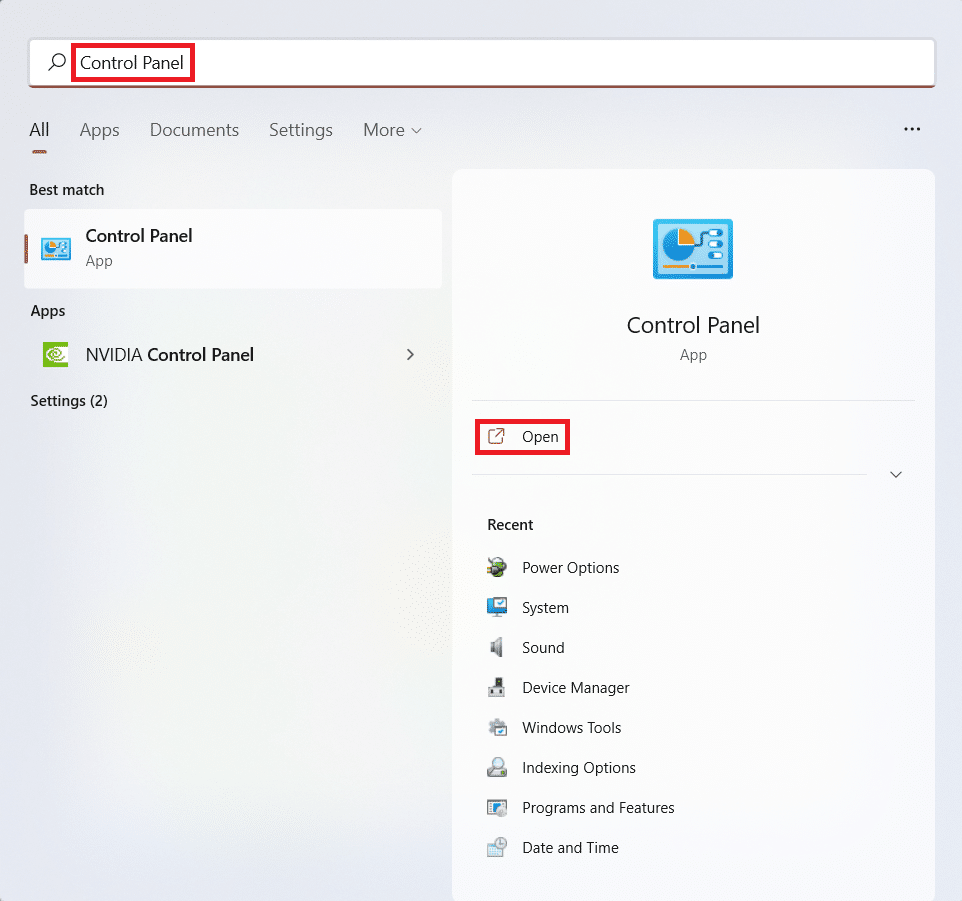The image size is (962, 901).
Task: Click the Programs and Features icon
Action: coord(497,808)
